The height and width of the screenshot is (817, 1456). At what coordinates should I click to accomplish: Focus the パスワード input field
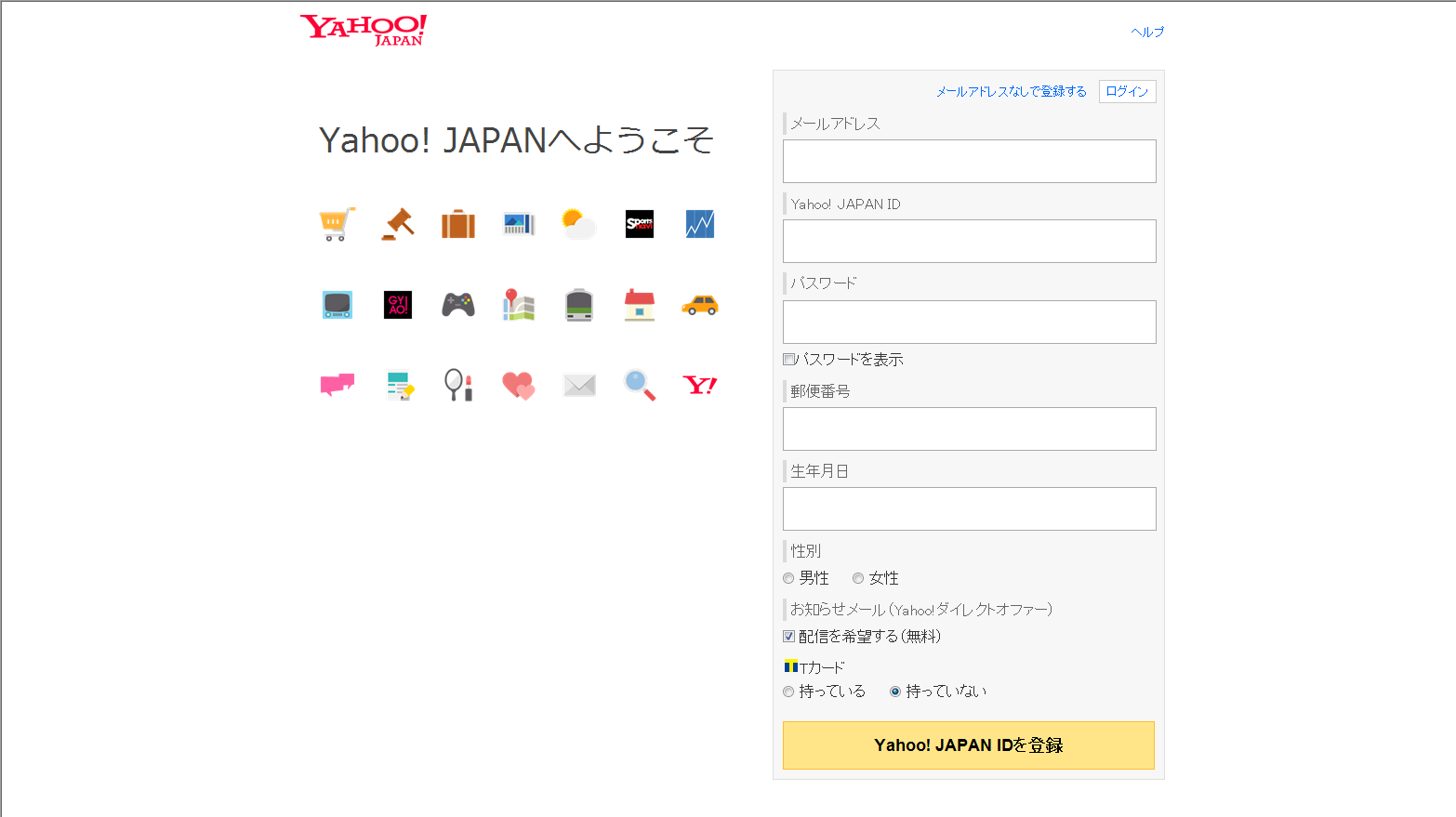[970, 322]
